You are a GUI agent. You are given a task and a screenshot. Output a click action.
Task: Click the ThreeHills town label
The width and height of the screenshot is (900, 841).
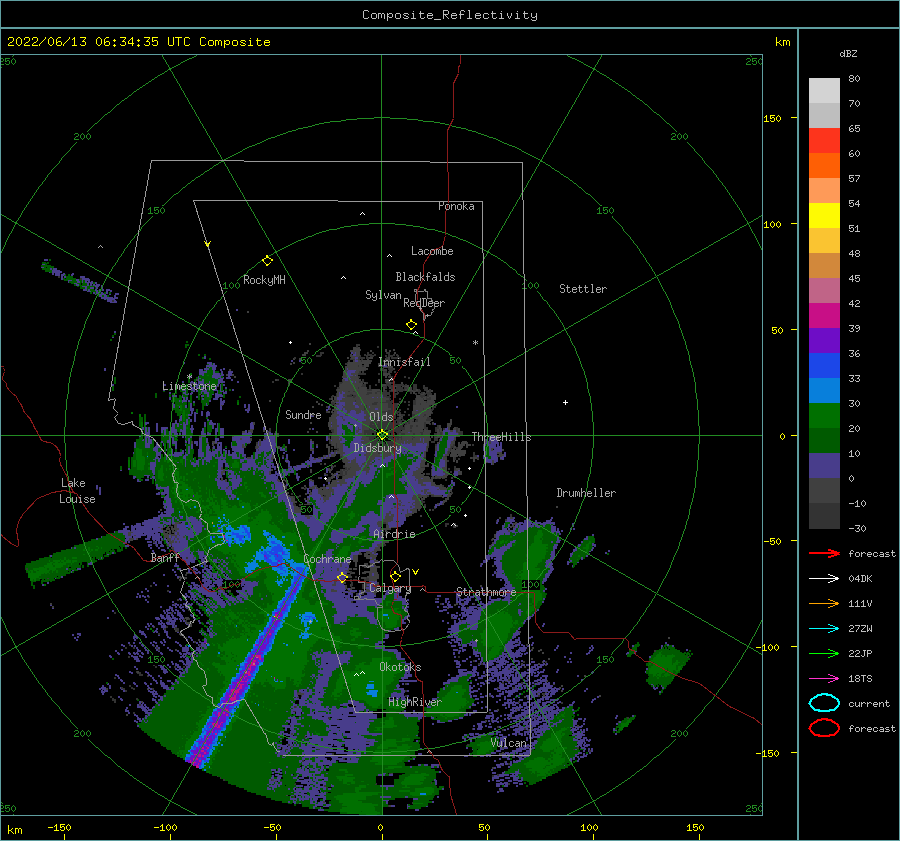501,437
